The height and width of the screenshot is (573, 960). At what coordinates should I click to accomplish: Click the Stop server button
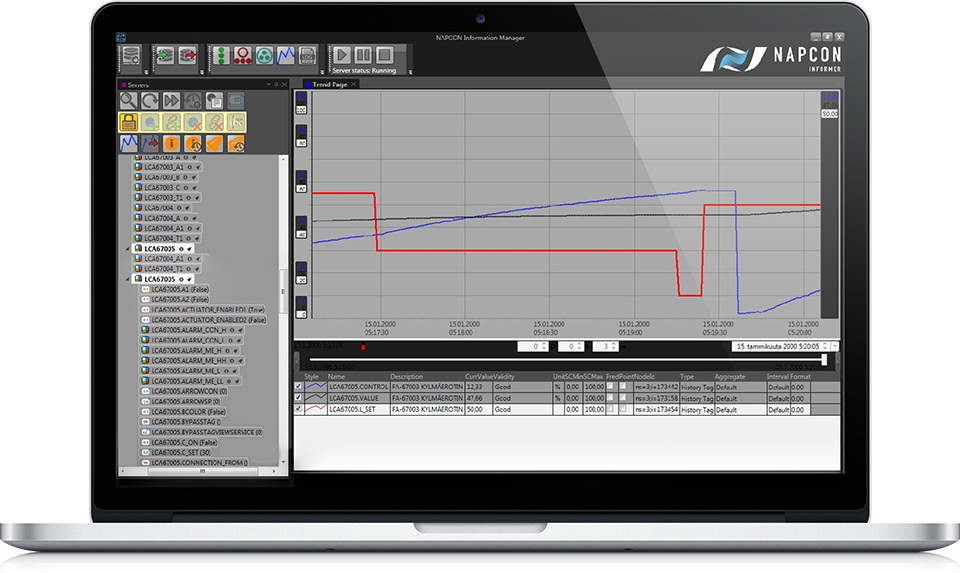click(385, 55)
